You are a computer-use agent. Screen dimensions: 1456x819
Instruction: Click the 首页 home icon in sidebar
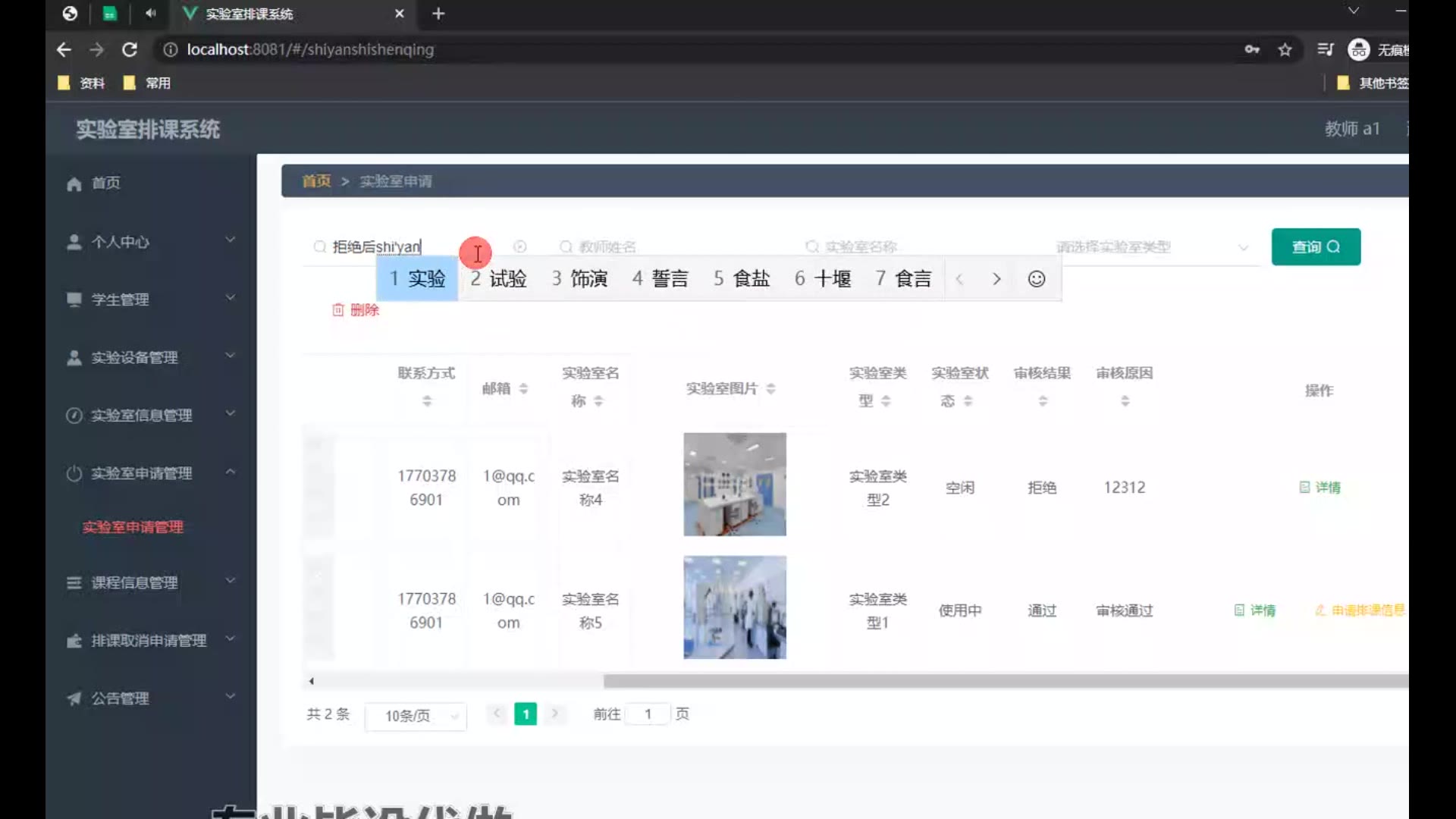pos(74,184)
